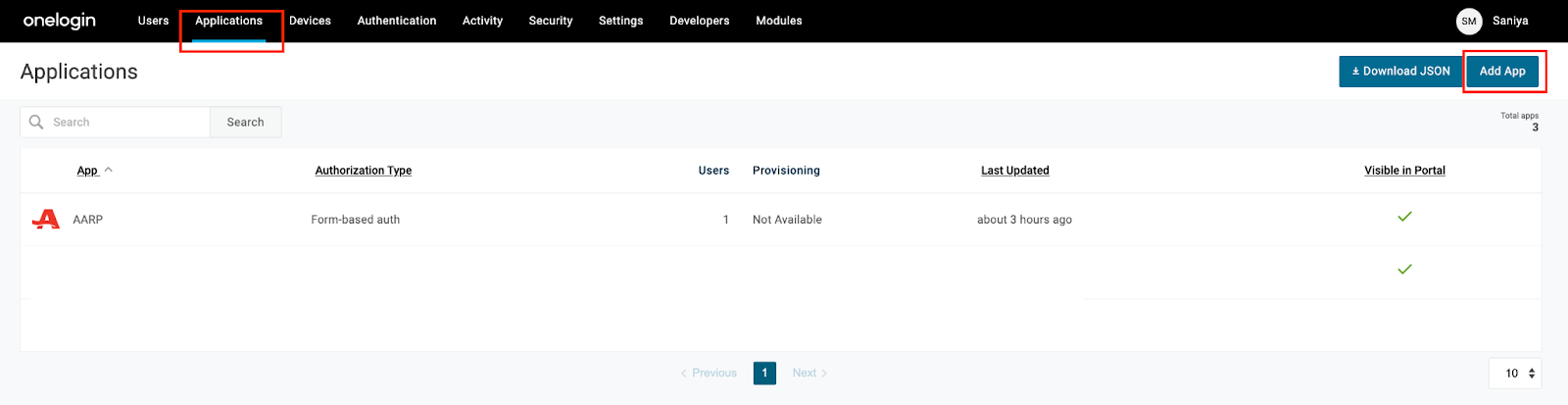
Task: Open the Applications menu
Action: tap(228, 21)
